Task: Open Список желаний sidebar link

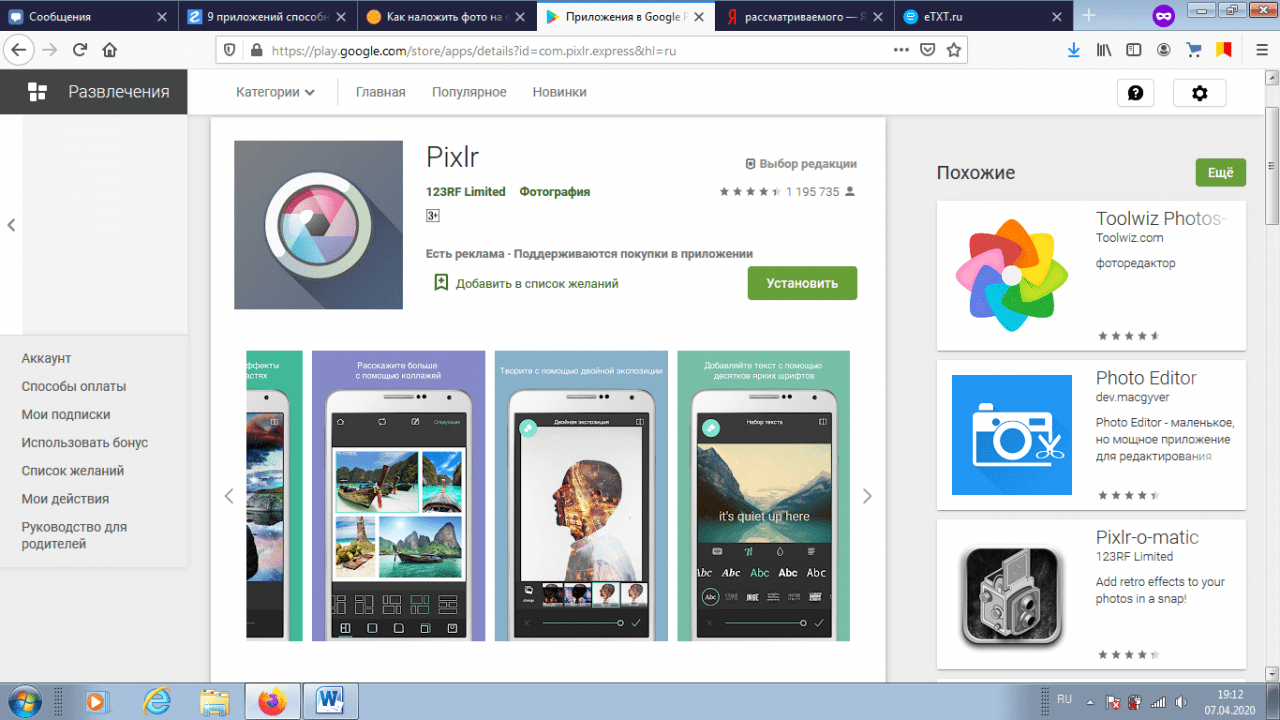Action: coord(73,470)
